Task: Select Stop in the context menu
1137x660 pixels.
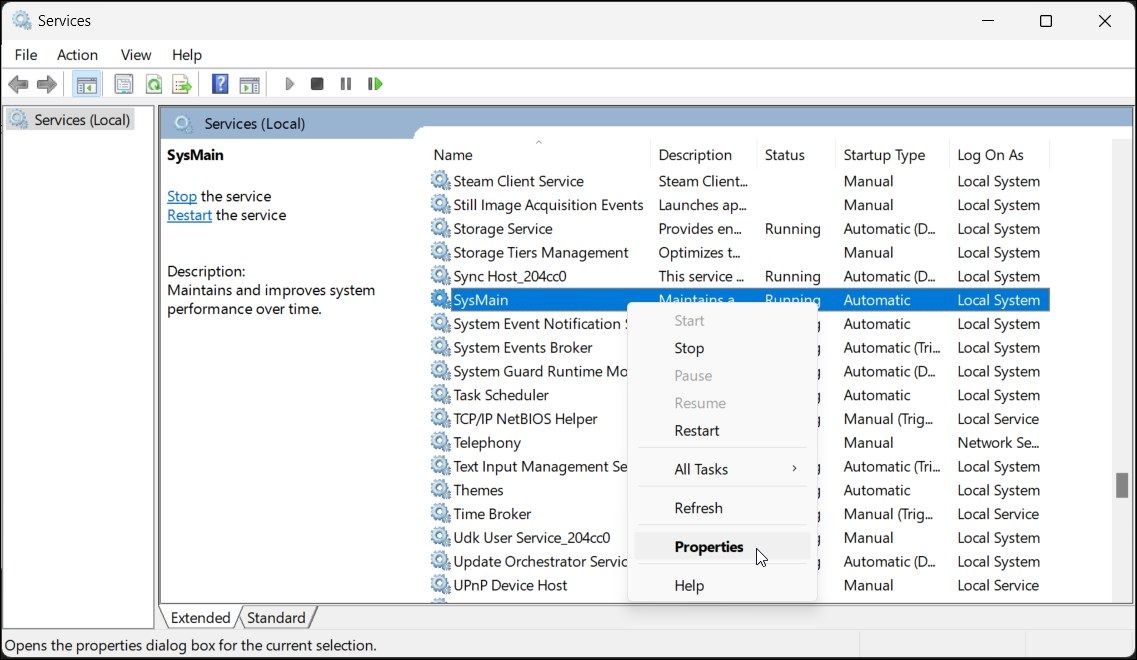Action: [x=689, y=348]
